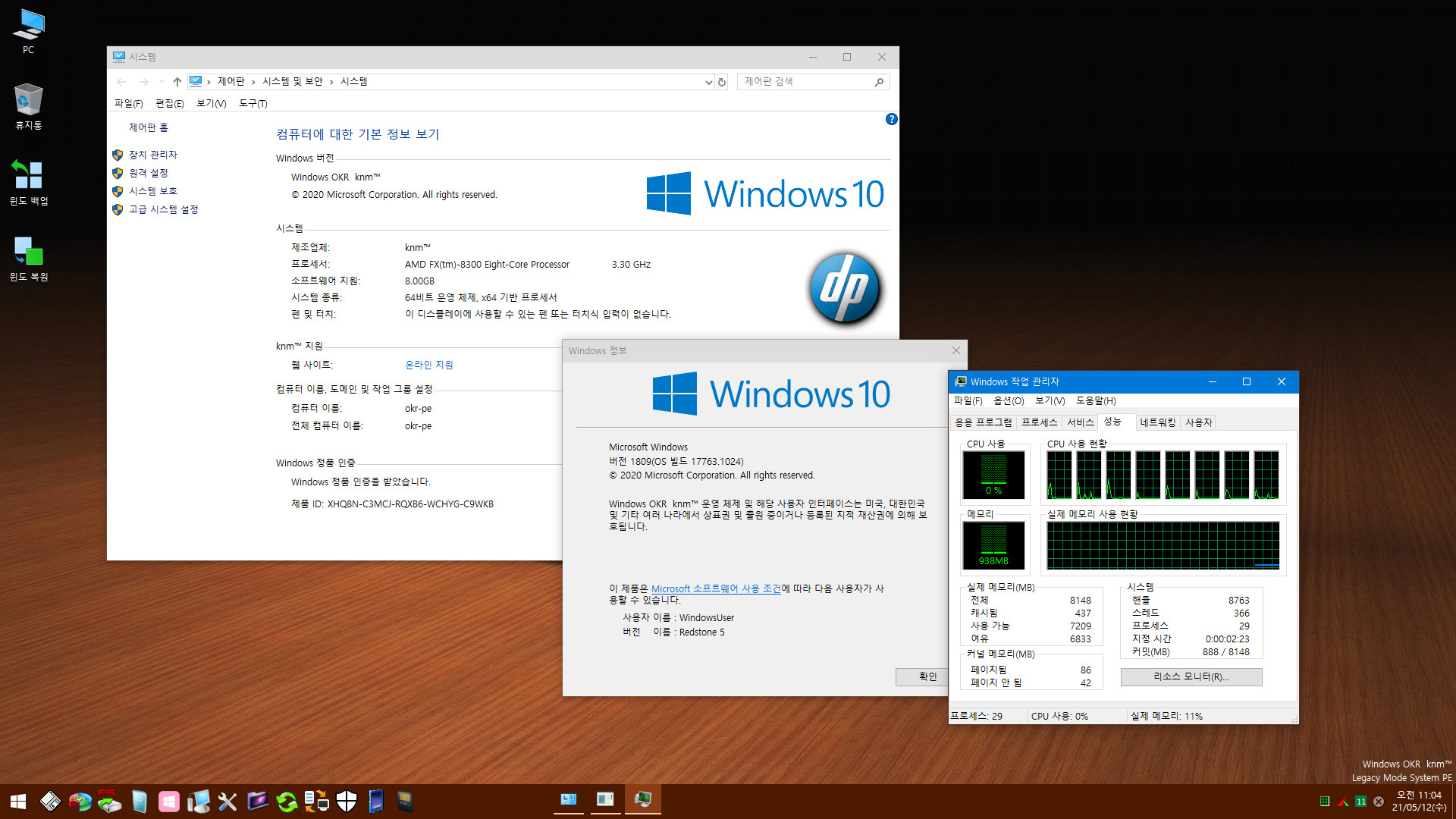Open the Microsoft 소프트웨어 사용 조건 link
Image resolution: width=1456 pixels, height=819 pixels.
tap(716, 588)
